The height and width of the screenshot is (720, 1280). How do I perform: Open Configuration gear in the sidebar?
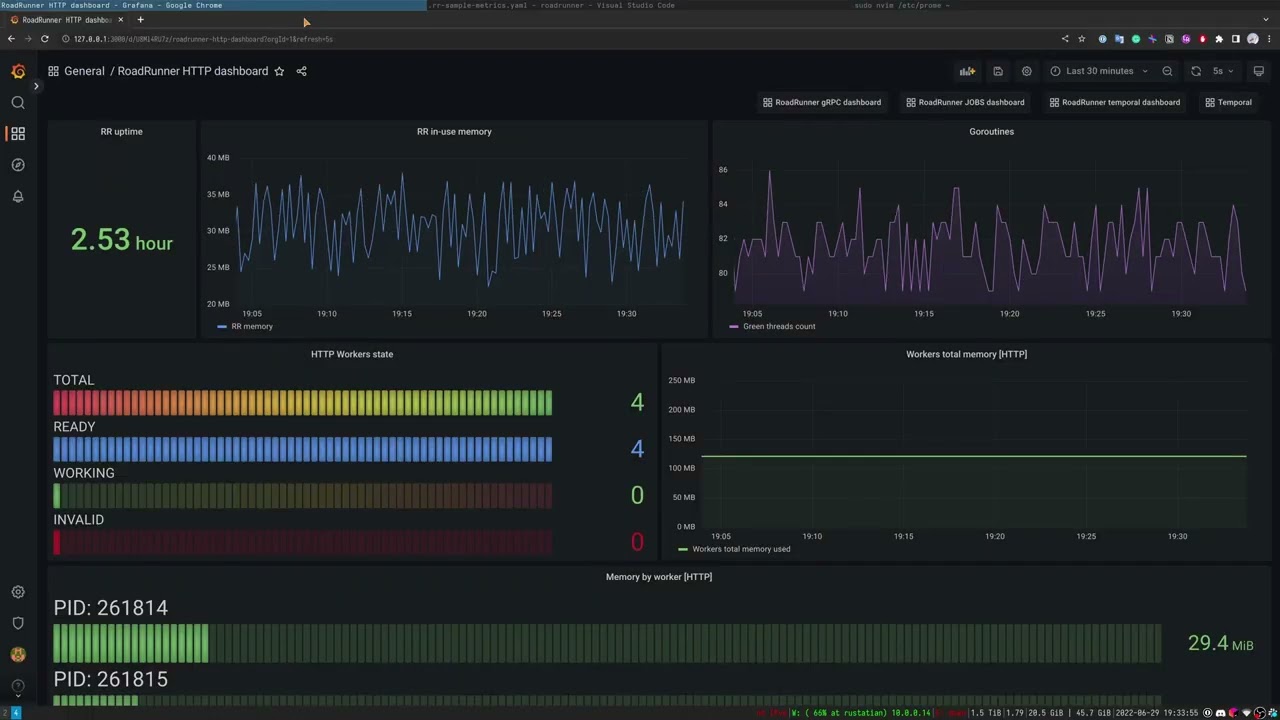click(x=18, y=592)
